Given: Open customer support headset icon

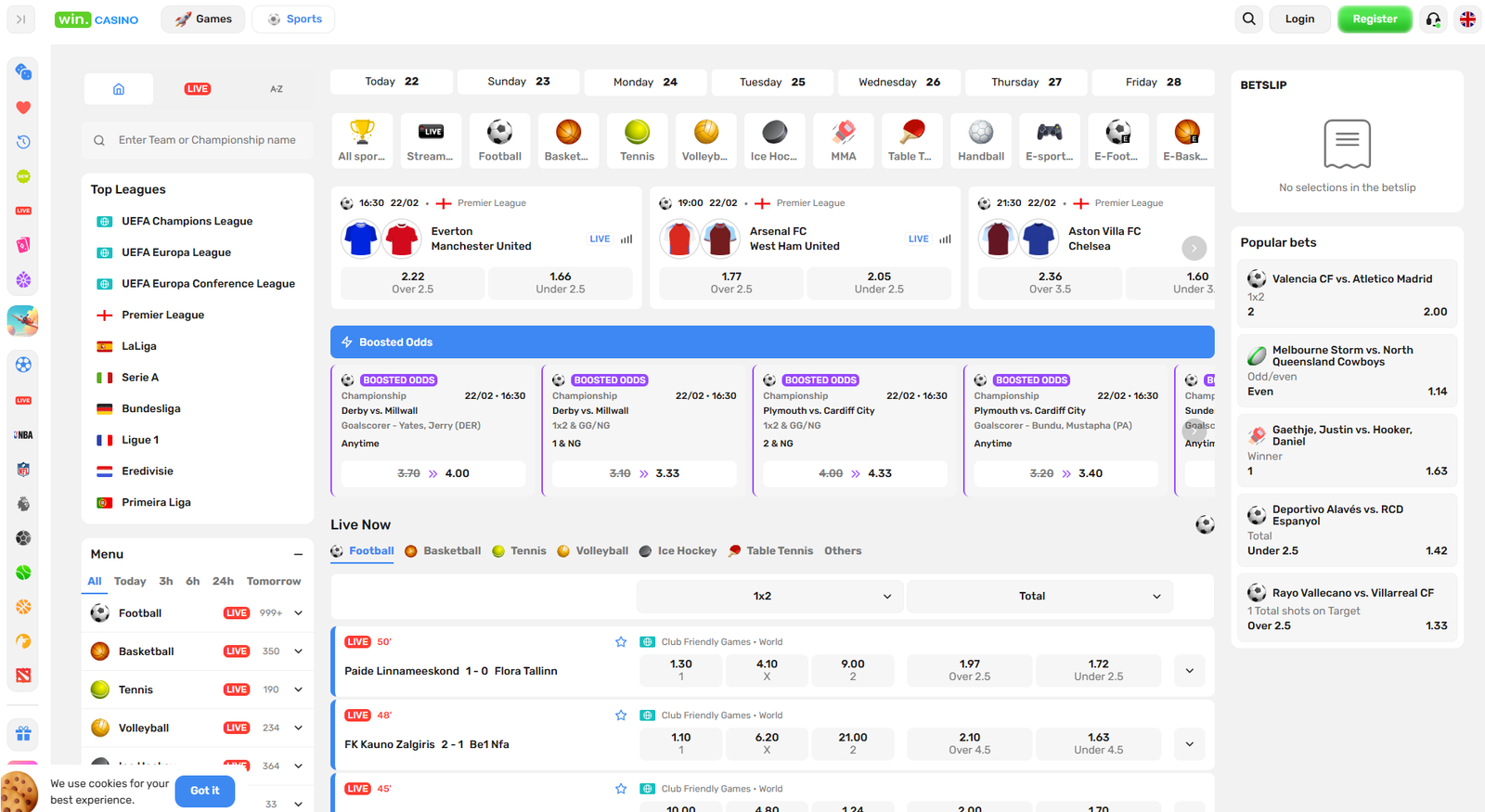Looking at the screenshot, I should coord(1433,19).
